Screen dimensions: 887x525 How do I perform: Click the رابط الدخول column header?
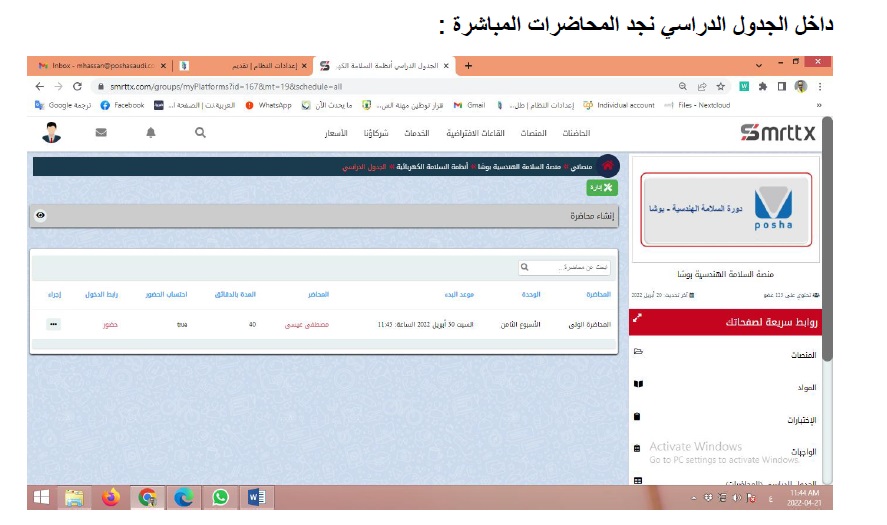(x=102, y=294)
